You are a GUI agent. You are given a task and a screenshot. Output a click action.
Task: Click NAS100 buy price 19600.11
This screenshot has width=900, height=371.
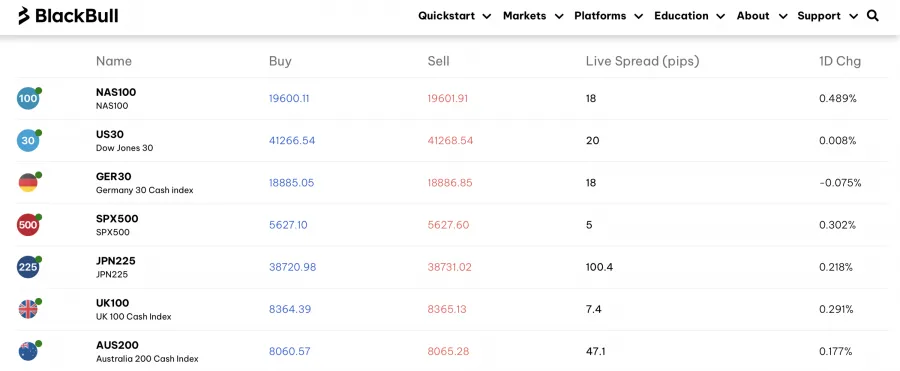point(289,98)
